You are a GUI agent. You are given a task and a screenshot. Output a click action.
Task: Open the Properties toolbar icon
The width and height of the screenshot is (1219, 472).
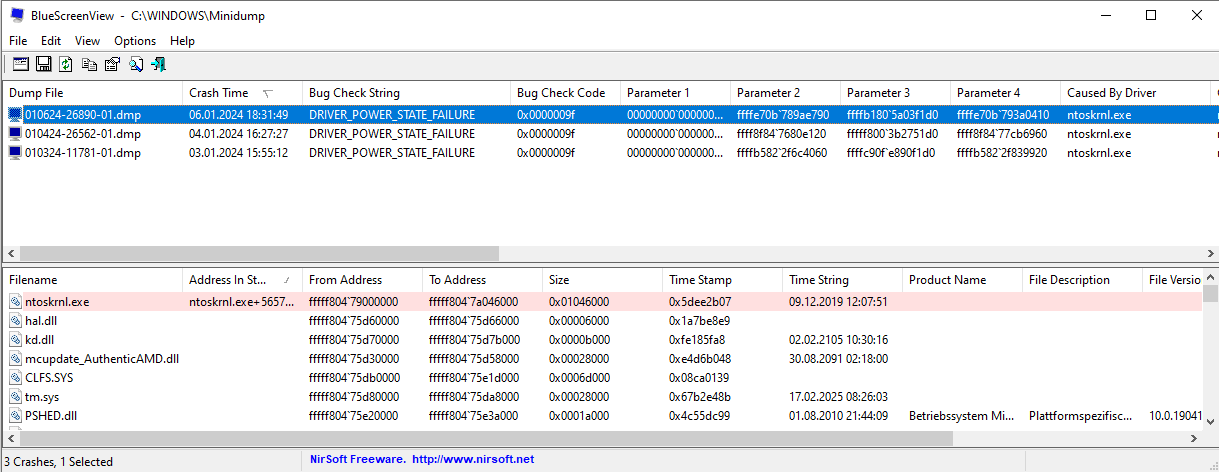112,64
